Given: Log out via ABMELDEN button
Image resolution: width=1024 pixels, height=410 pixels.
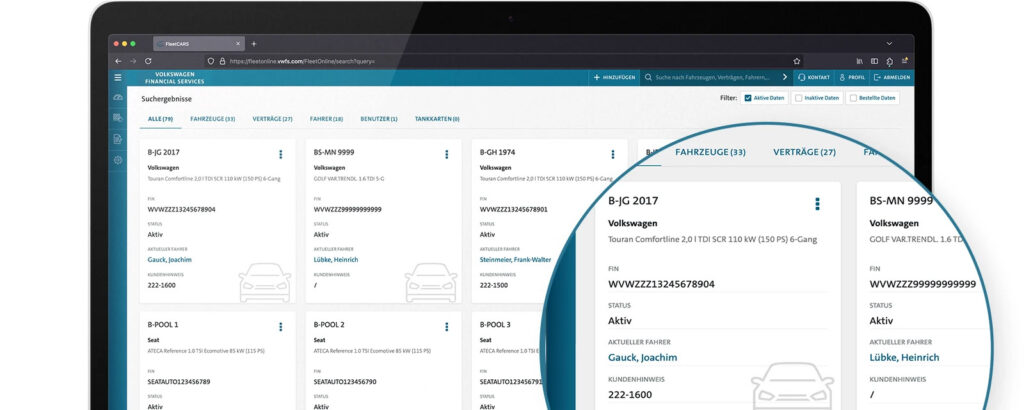Looking at the screenshot, I should pyautogui.click(x=892, y=77).
